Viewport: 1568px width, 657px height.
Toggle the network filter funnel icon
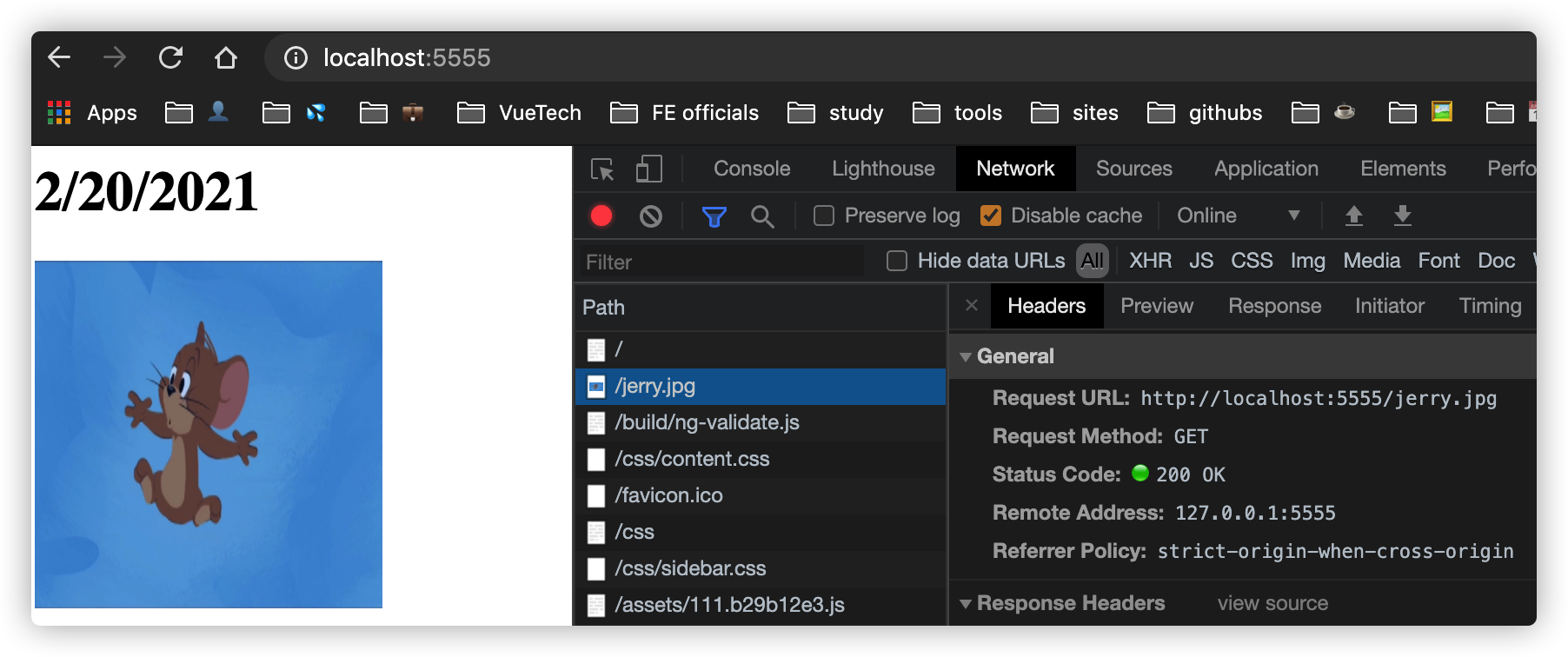(x=714, y=216)
